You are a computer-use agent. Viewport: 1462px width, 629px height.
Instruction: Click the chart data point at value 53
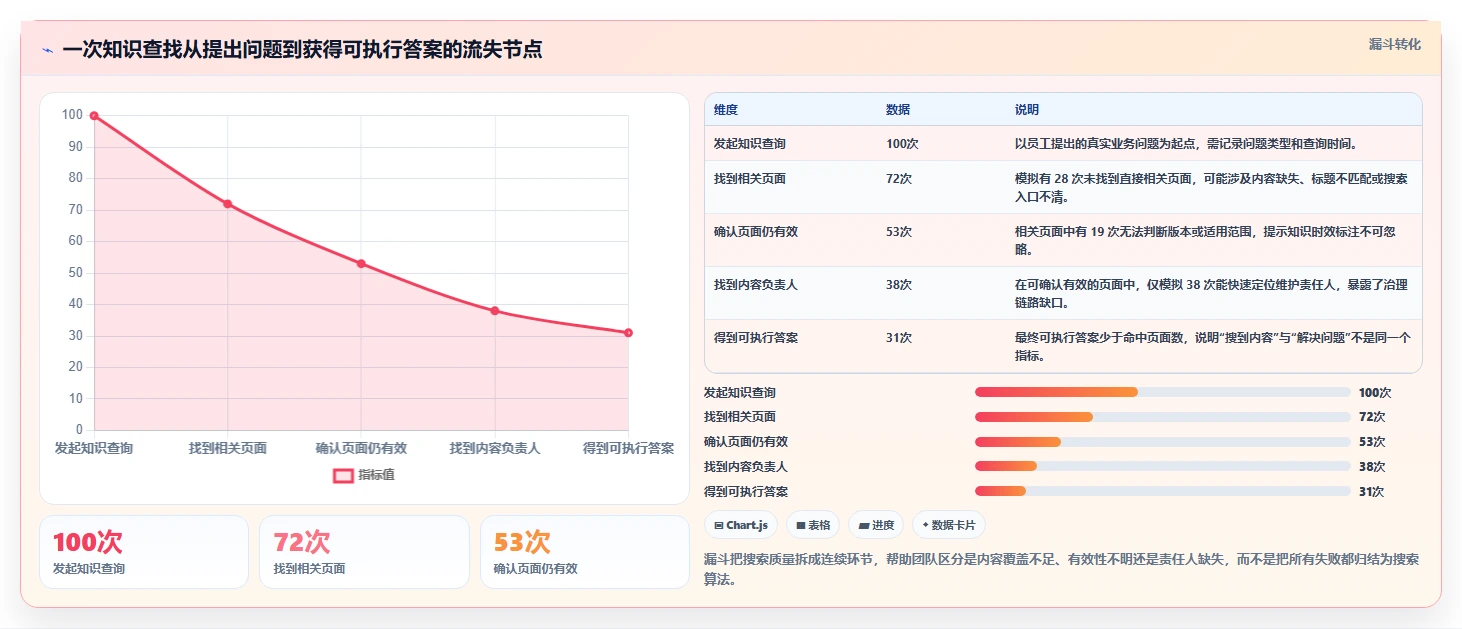(x=361, y=264)
